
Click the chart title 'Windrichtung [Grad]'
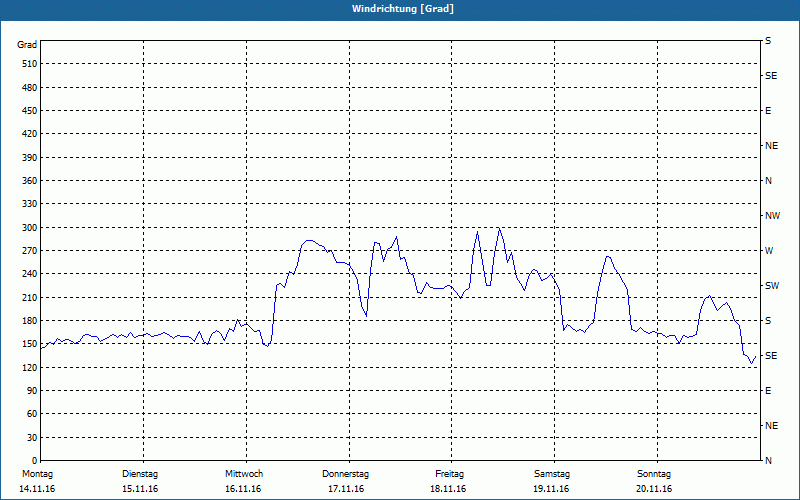click(403, 9)
